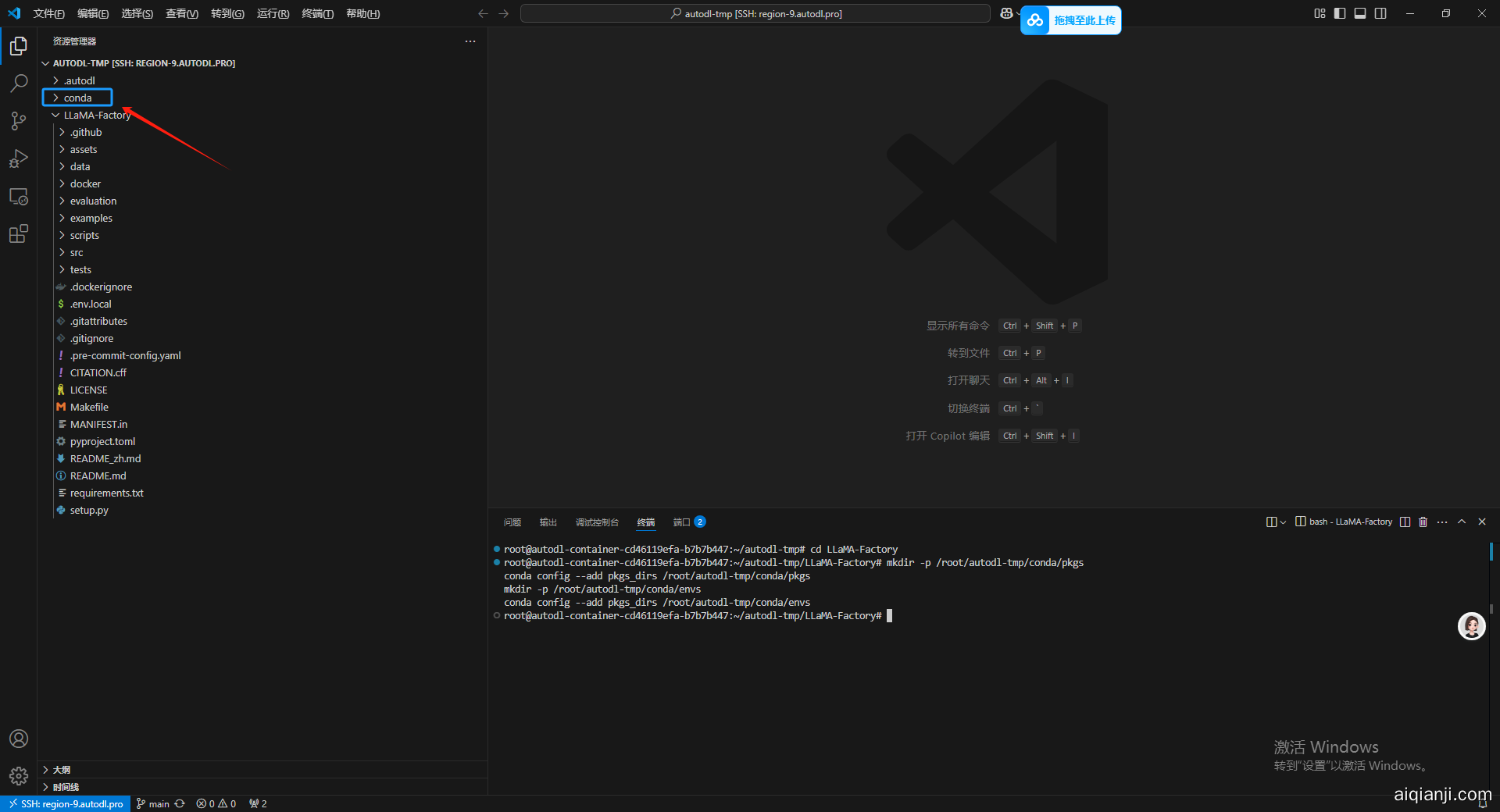Click the SSH region-9.autodl.pro status button

(66, 803)
